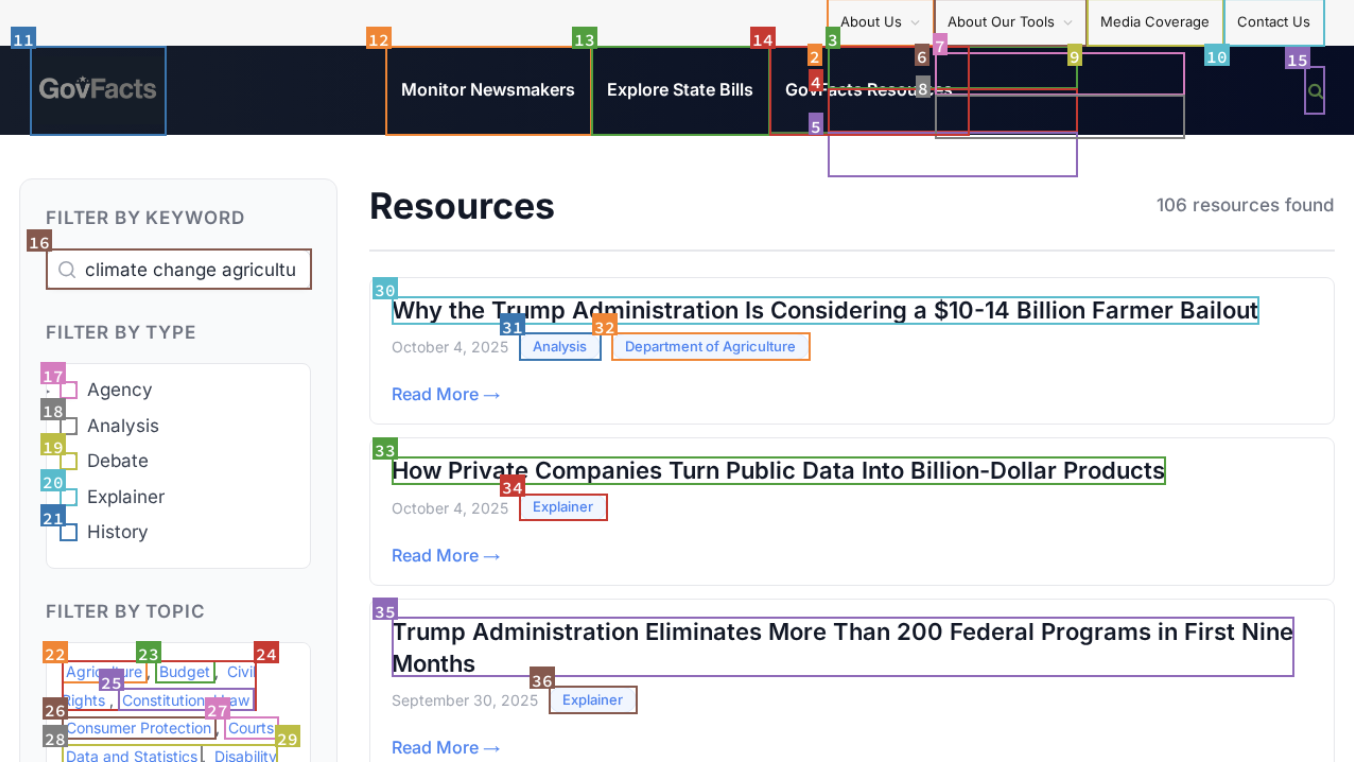Select the Budget topic filter
Screen dimensions: 1354x782
pos(184,672)
